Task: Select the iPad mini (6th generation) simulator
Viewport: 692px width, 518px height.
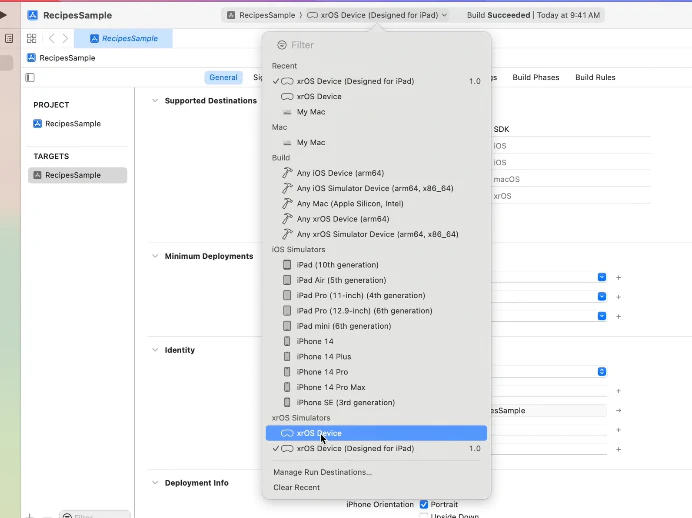Action: pos(376,326)
